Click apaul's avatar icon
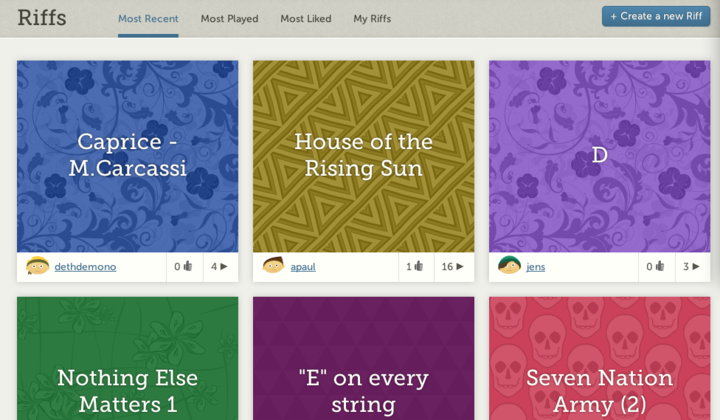720x420 pixels. (273, 265)
